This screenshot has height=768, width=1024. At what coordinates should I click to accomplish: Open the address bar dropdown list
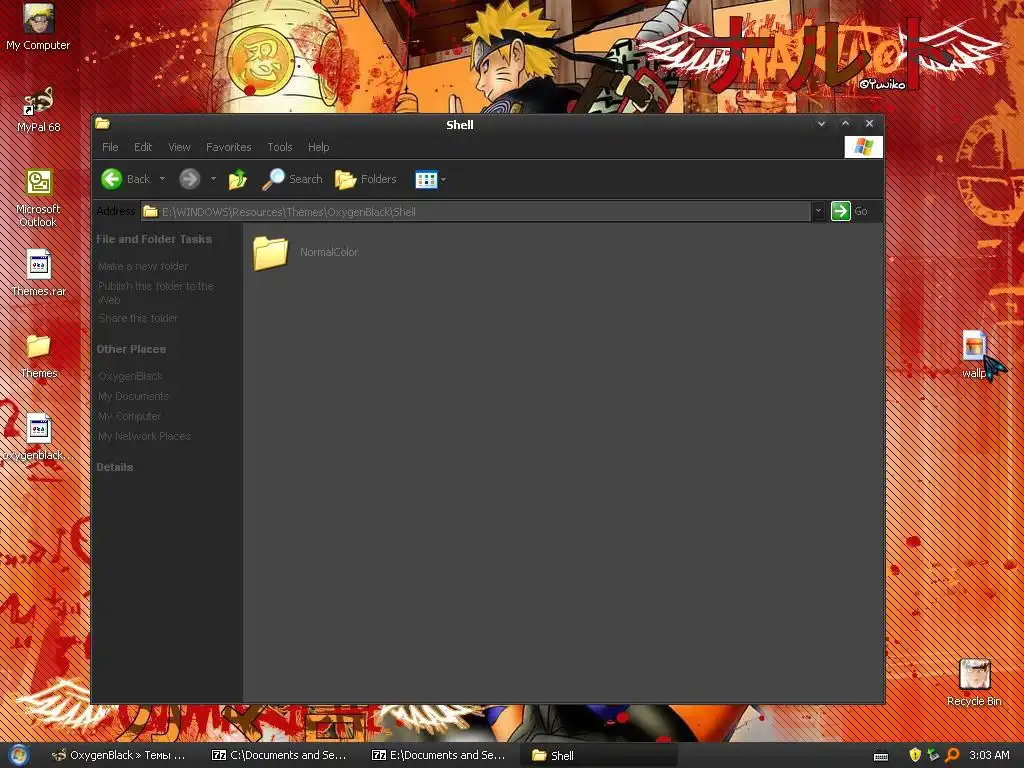[x=818, y=211]
